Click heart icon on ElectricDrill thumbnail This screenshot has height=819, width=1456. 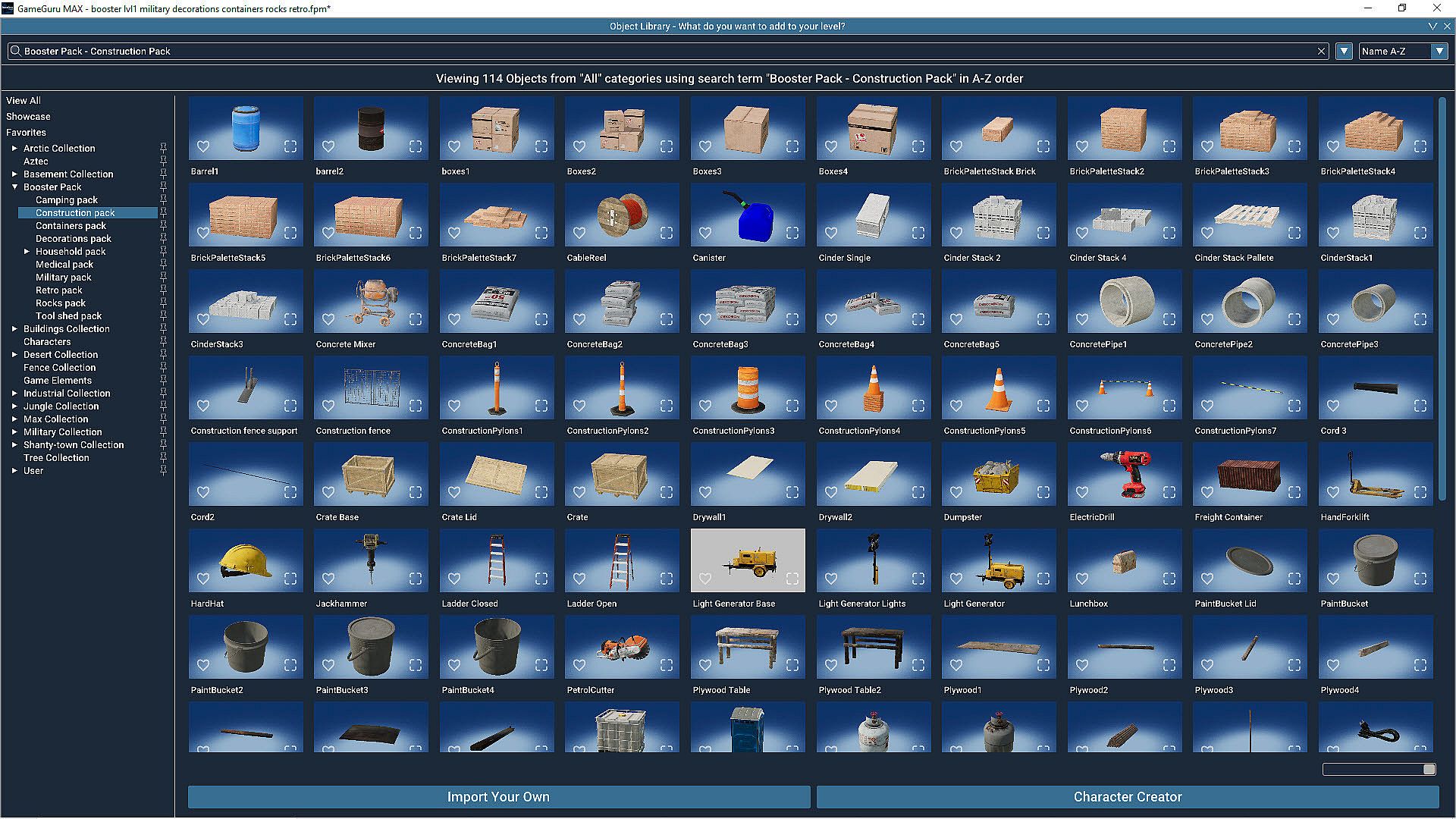(x=1082, y=492)
